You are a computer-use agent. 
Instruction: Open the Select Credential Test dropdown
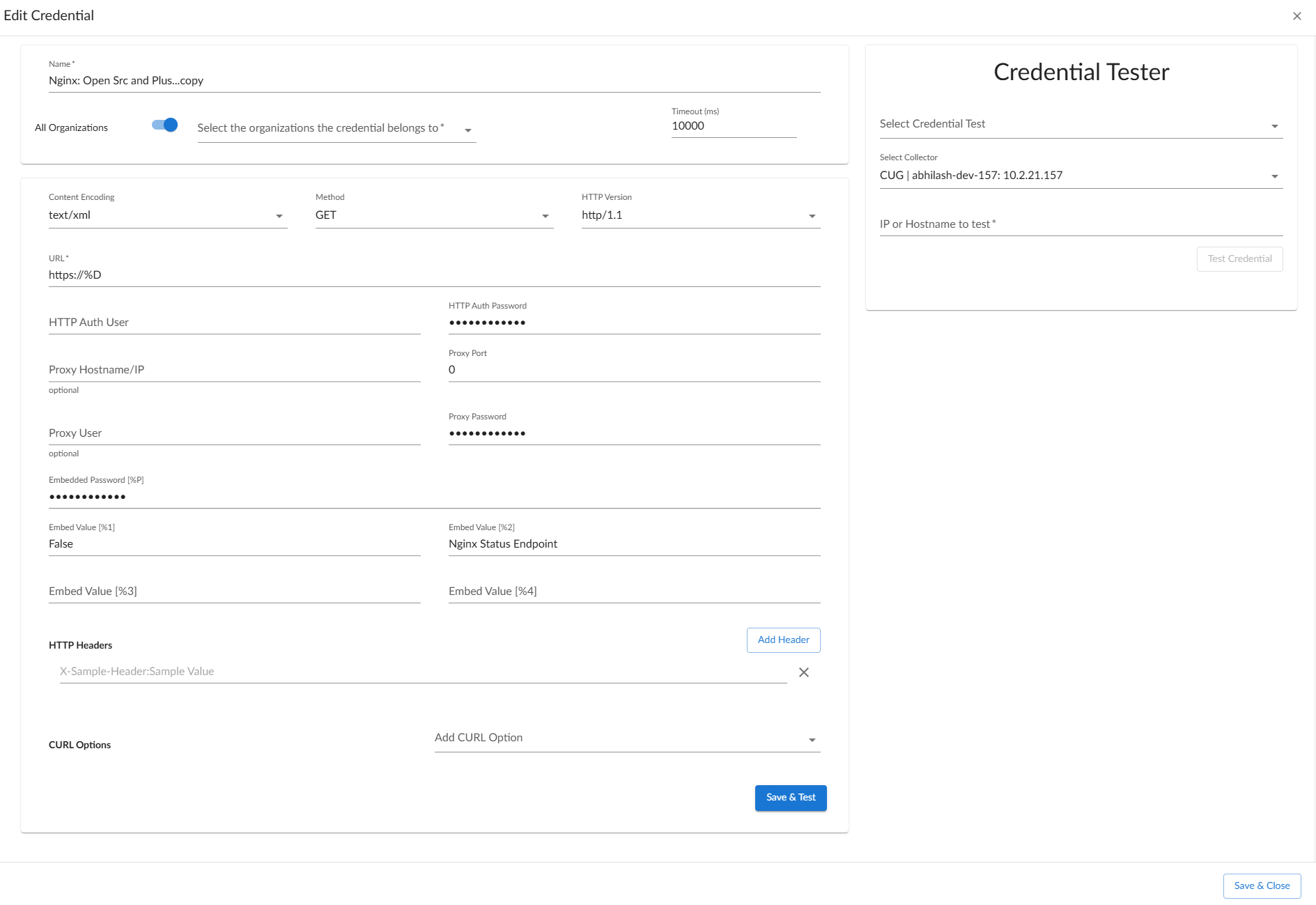point(1080,125)
